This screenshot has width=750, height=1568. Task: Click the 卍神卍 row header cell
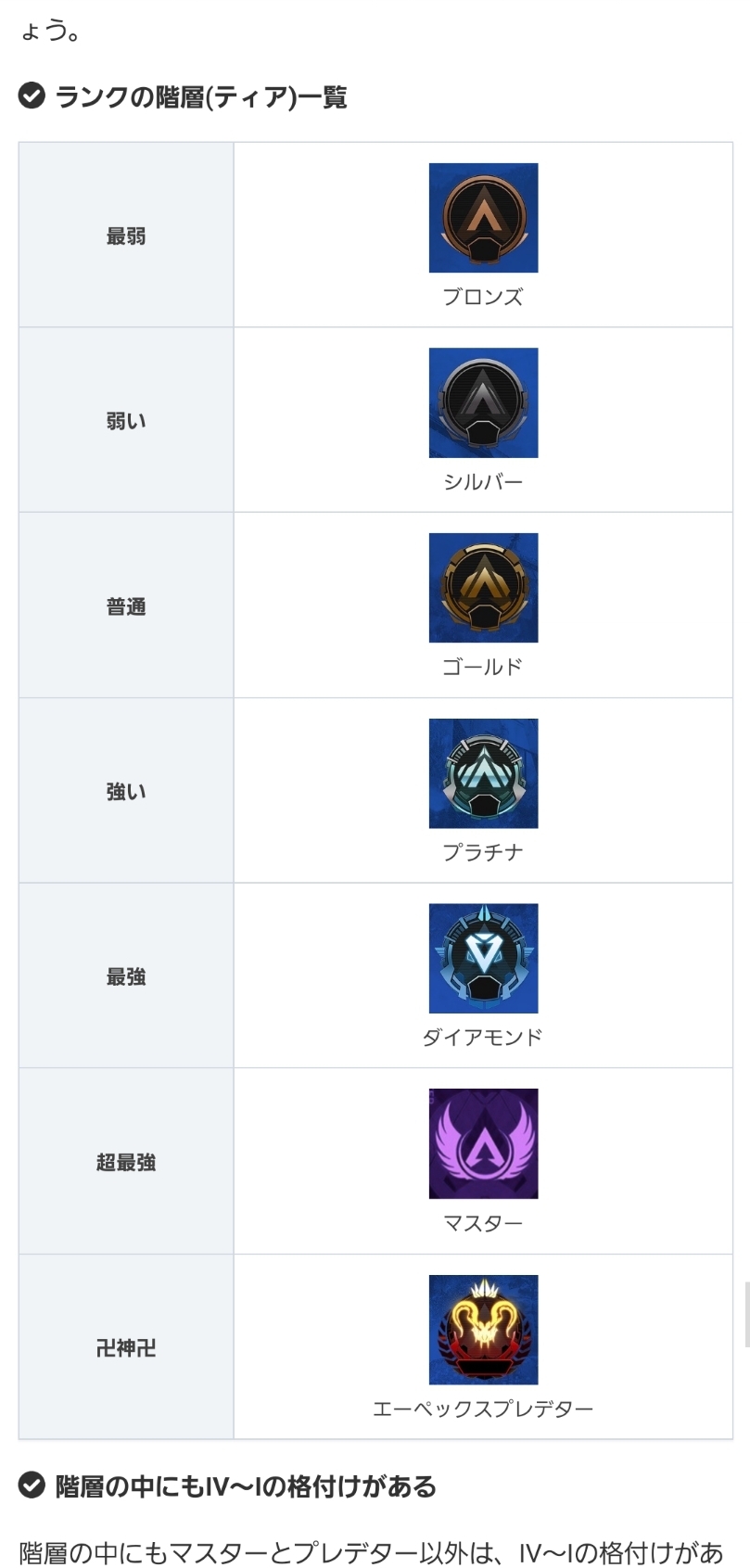click(x=126, y=1346)
